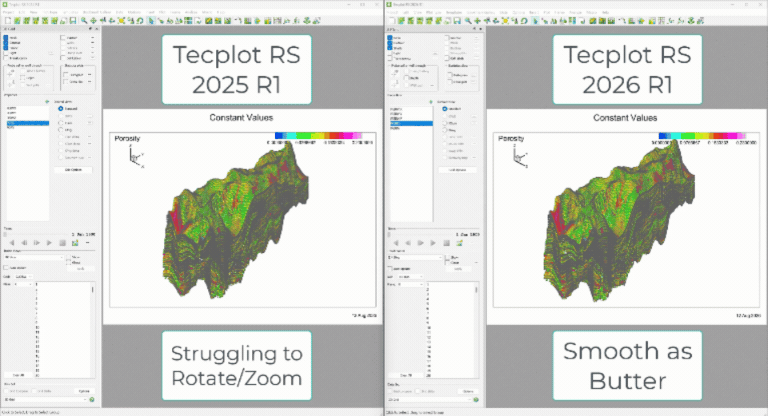This screenshot has height=416, width=768.
Task: Select four-arrow Translate tool in 2026 R1 toolbar
Action: 477,21
